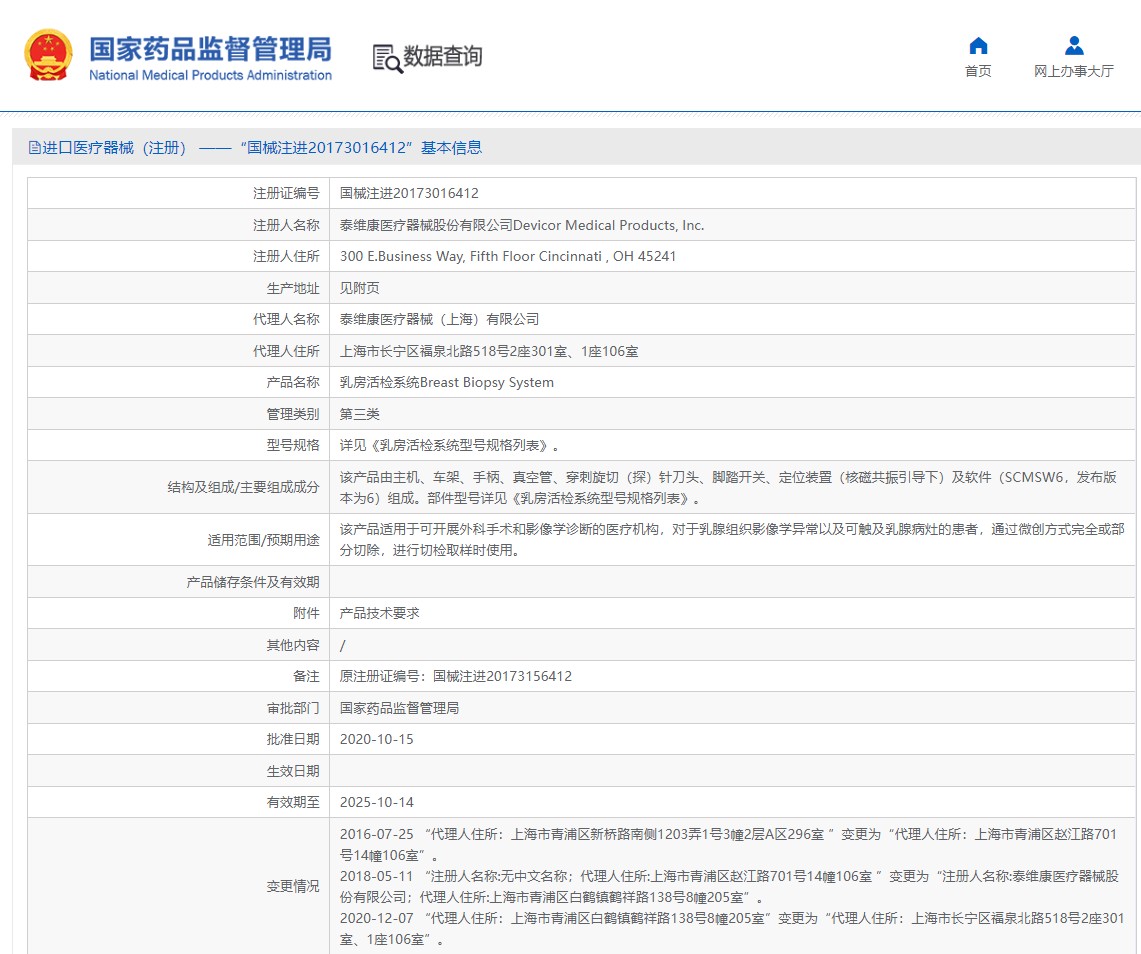Viewport: 1141px width, 954px height.
Task: Click the 2018-05-11 change record entry
Action: [729, 887]
